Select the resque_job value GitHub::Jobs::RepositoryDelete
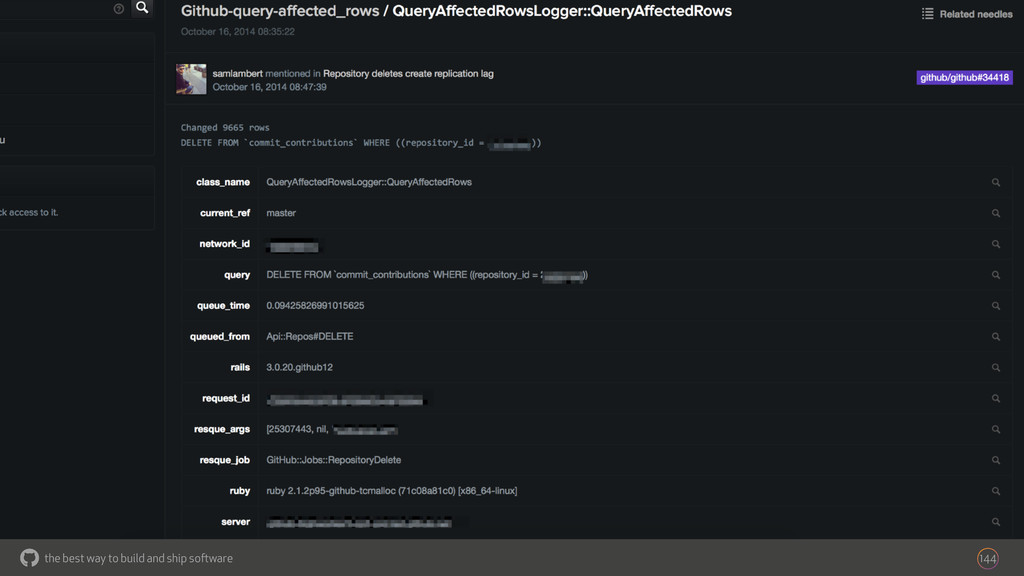This screenshot has height=576, width=1024. [x=334, y=460]
